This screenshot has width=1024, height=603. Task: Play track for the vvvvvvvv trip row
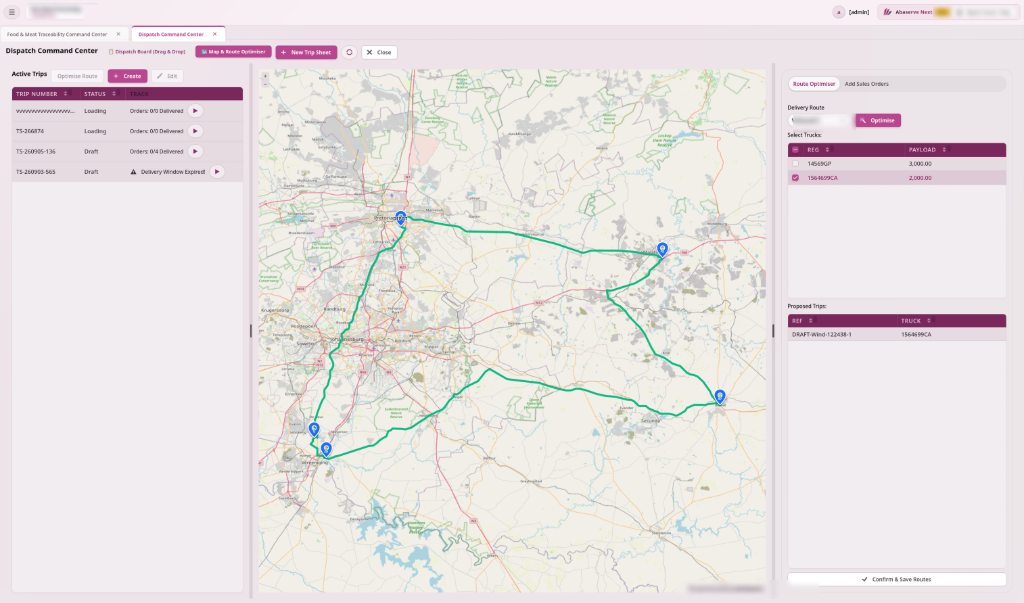click(195, 111)
